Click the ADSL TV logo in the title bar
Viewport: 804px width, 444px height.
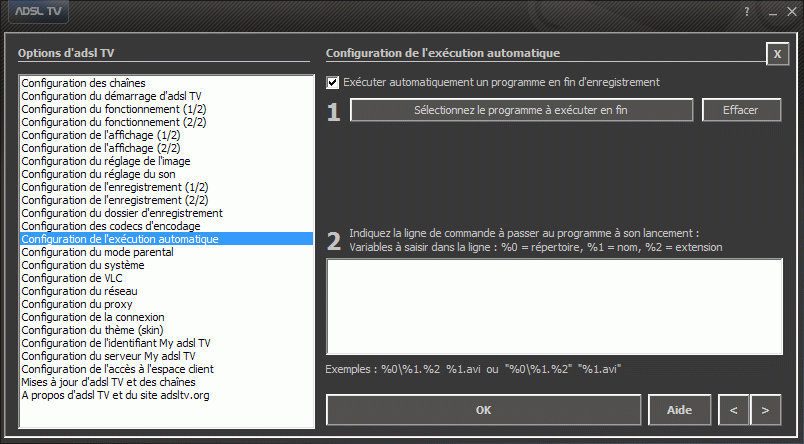click(x=37, y=11)
